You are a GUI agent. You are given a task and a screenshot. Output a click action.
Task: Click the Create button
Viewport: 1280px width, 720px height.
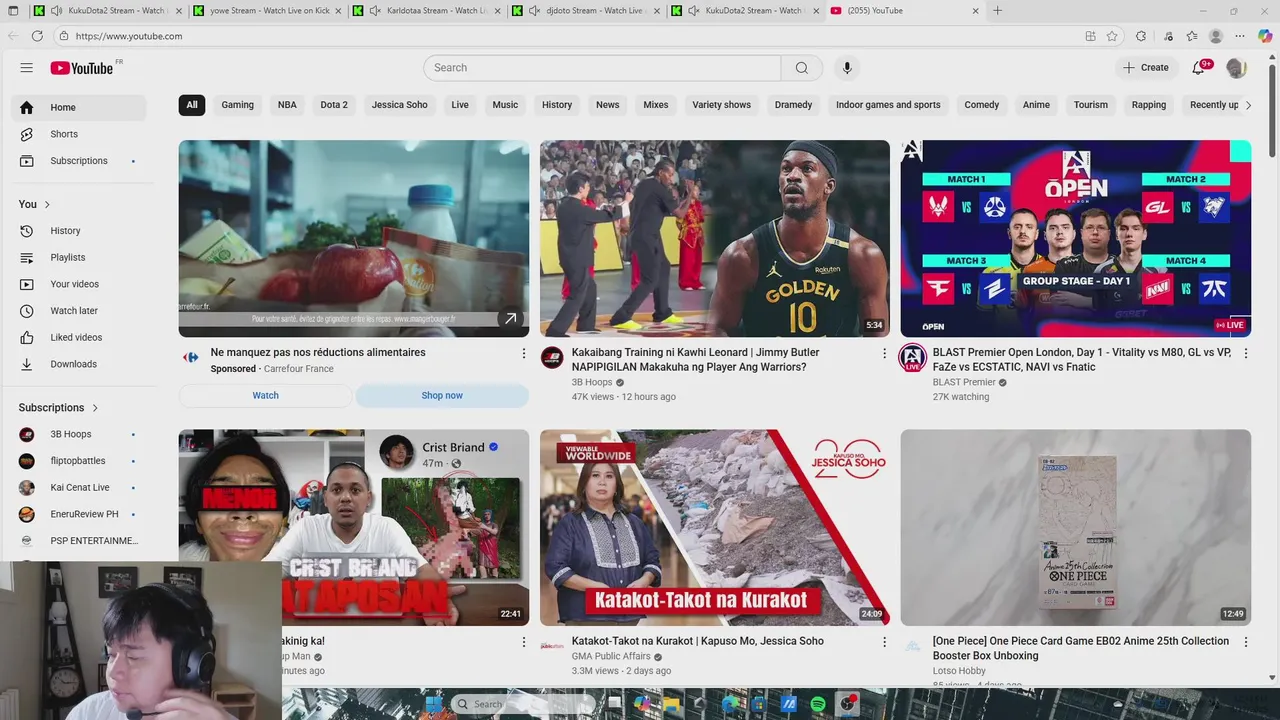pos(1145,68)
